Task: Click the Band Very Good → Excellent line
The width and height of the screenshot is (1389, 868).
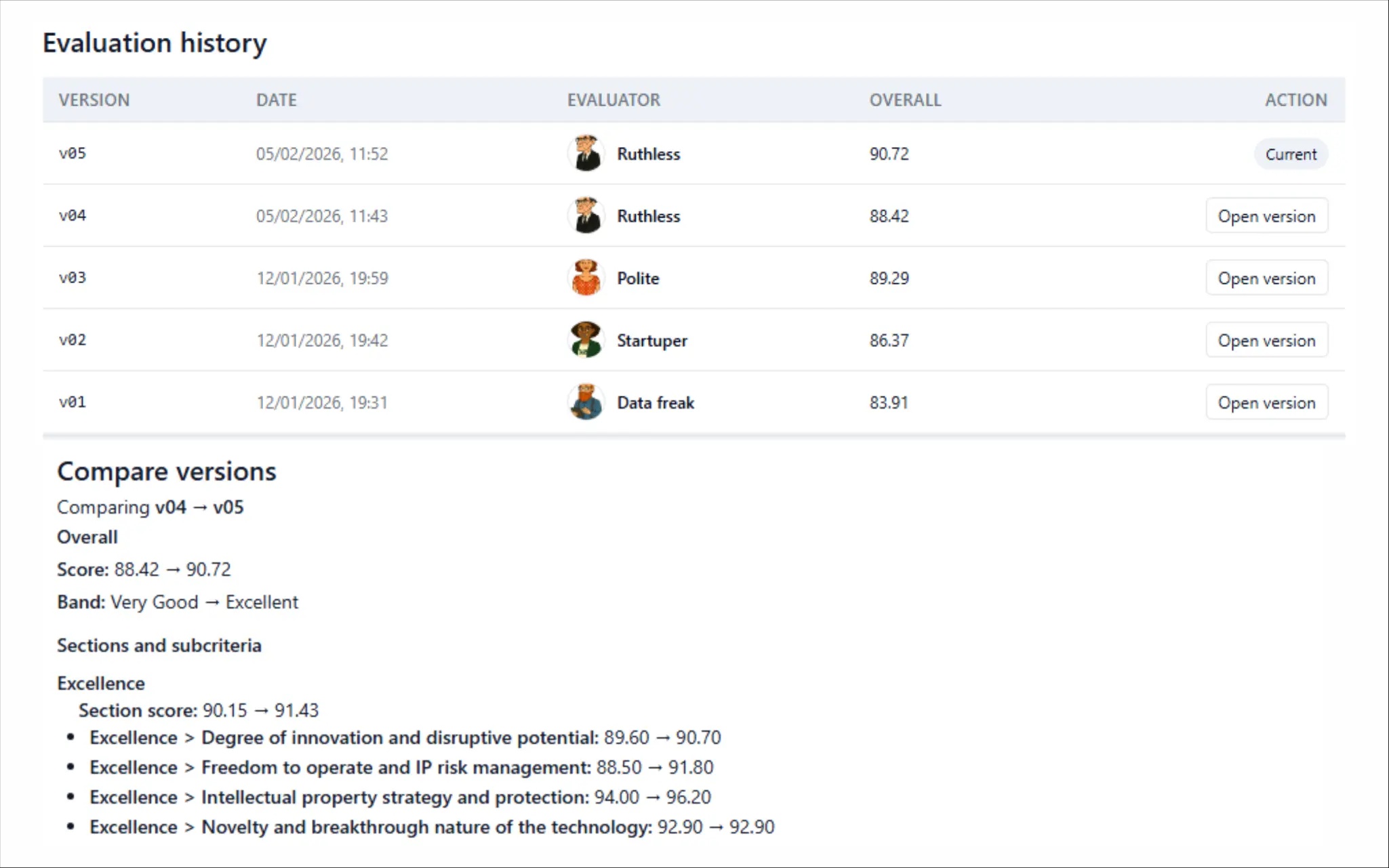Action: pos(178,602)
